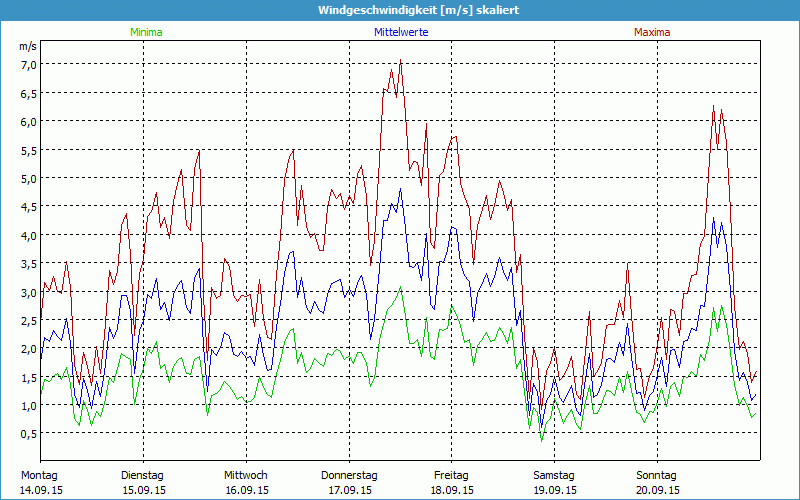Click the 14.09.15 date label
800x500 pixels.
click(41, 490)
